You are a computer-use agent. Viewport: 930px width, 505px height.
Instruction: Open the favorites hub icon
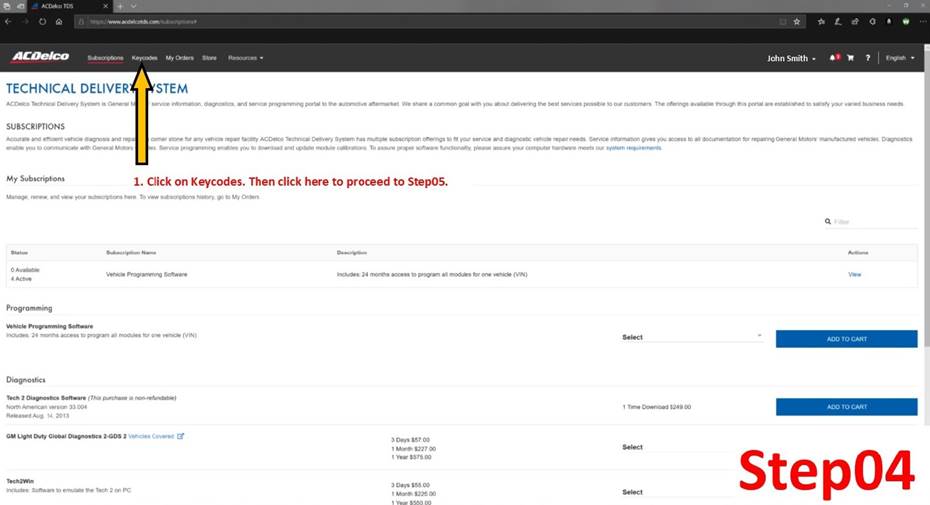(x=821, y=21)
